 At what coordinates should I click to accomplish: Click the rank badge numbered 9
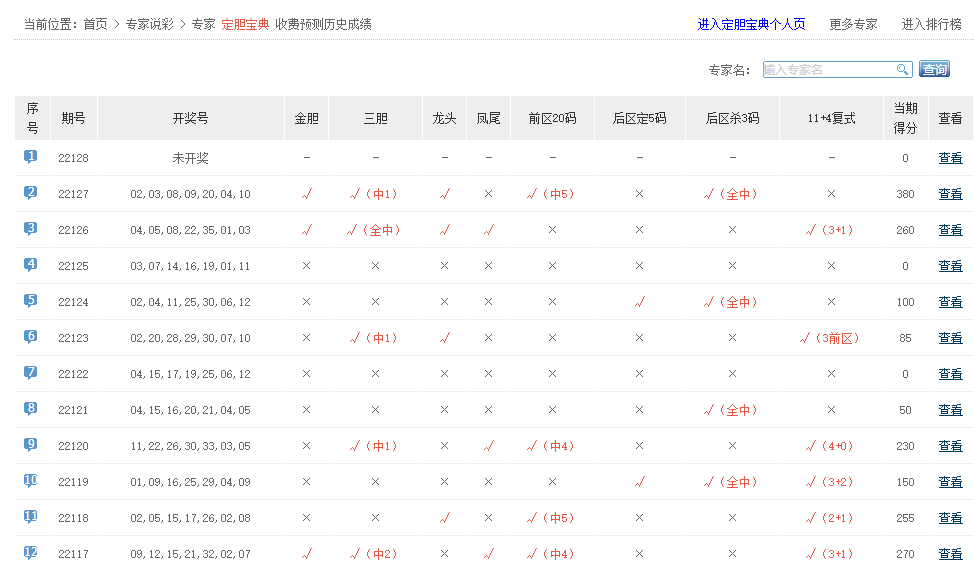coord(31,445)
